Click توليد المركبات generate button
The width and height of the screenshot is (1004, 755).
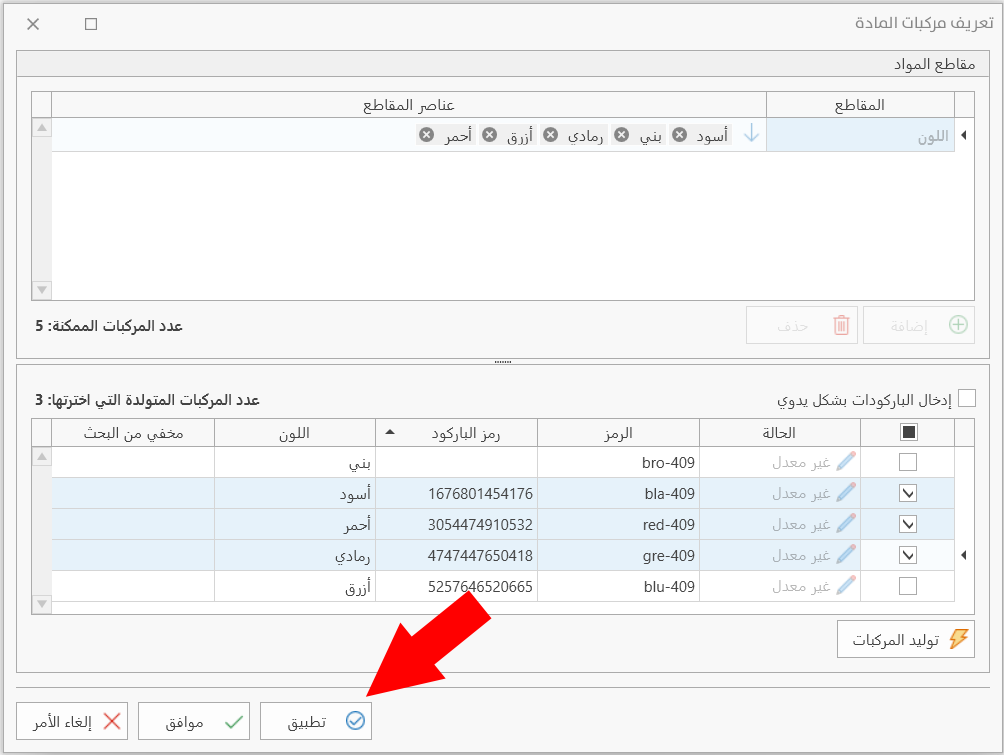(x=905, y=639)
